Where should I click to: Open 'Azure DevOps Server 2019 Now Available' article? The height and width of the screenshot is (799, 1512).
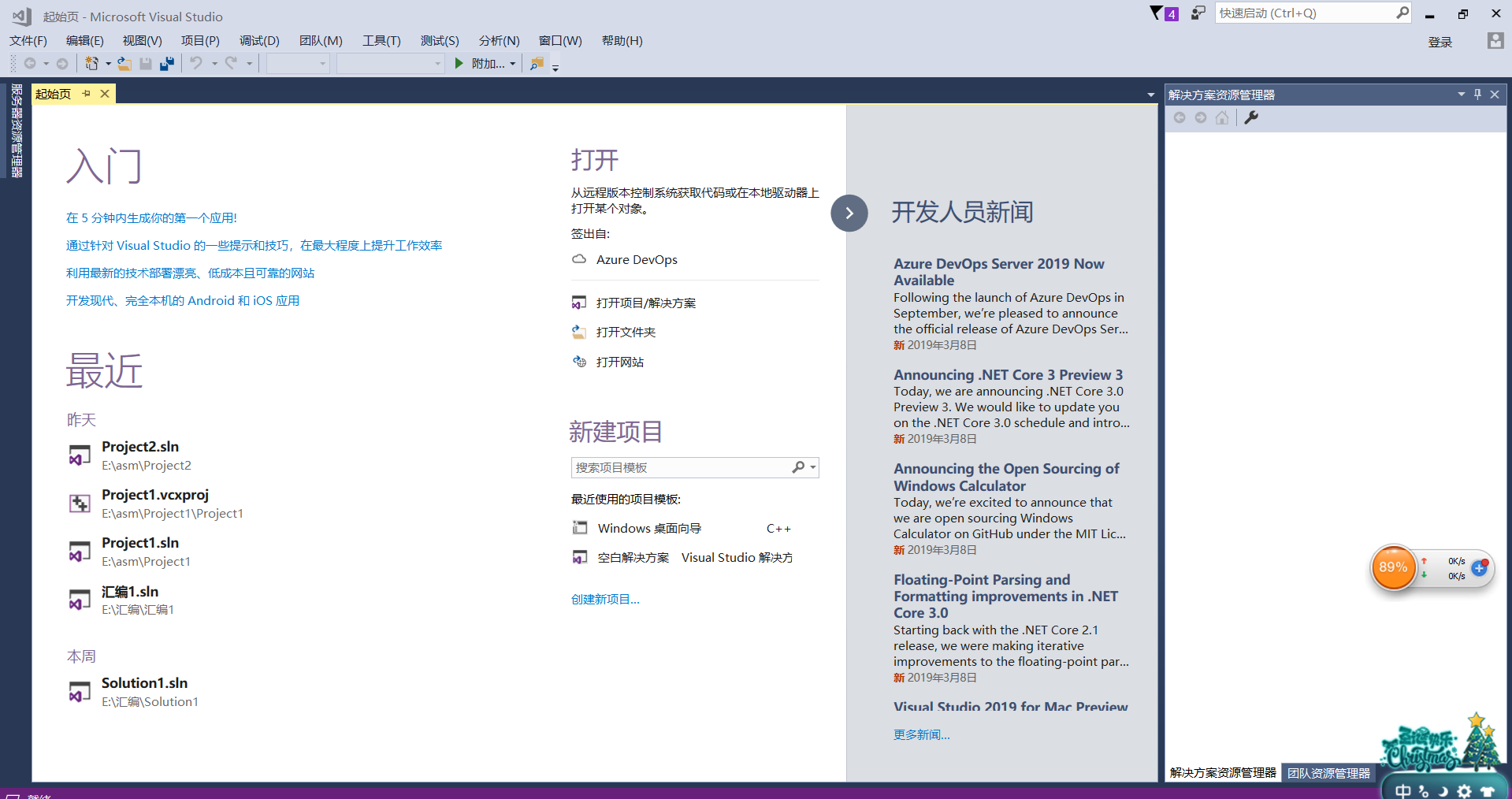coord(999,272)
